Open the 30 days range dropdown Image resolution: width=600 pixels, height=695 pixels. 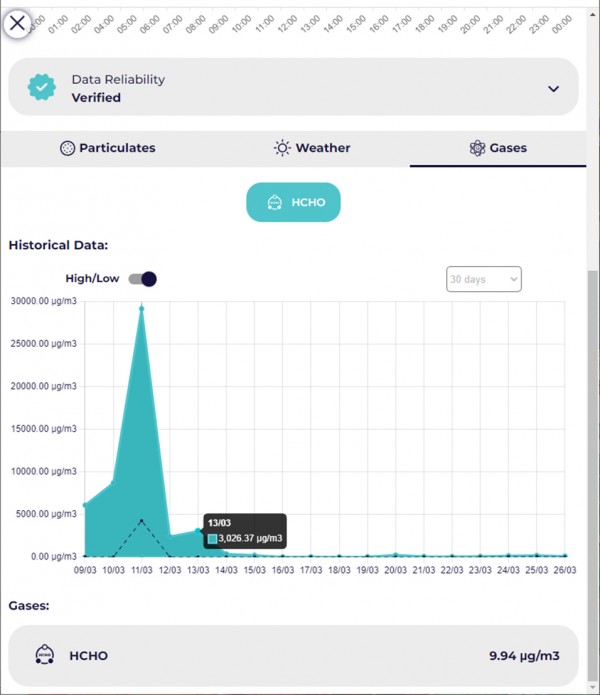(483, 279)
